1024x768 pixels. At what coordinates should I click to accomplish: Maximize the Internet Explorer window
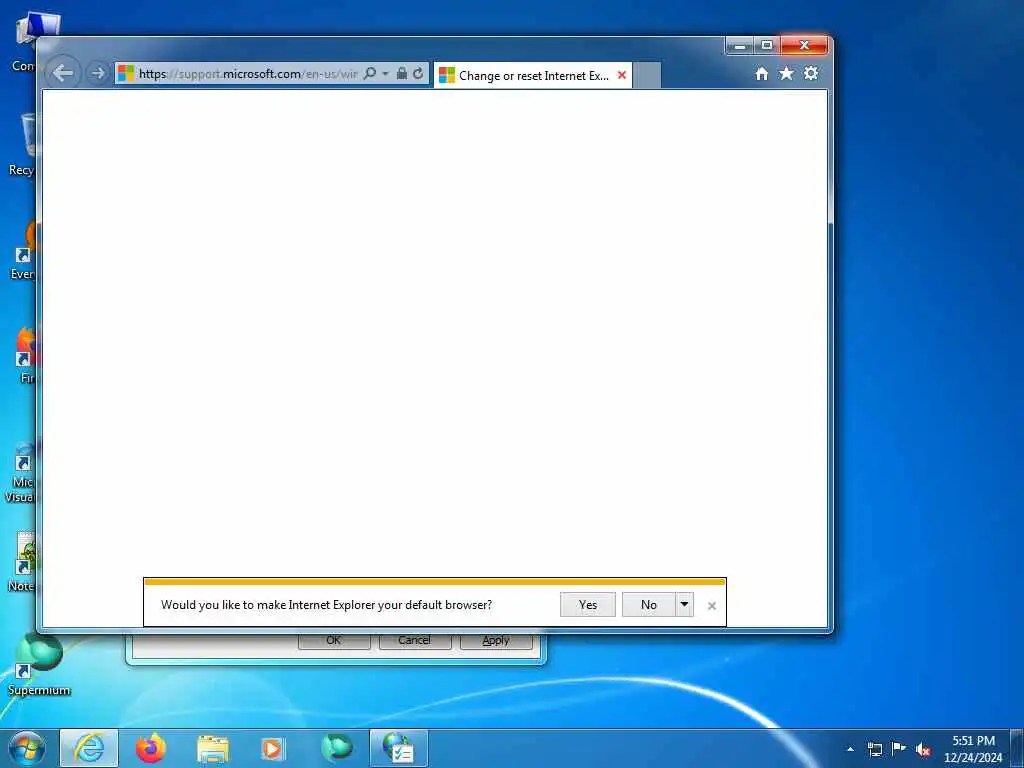click(x=767, y=46)
